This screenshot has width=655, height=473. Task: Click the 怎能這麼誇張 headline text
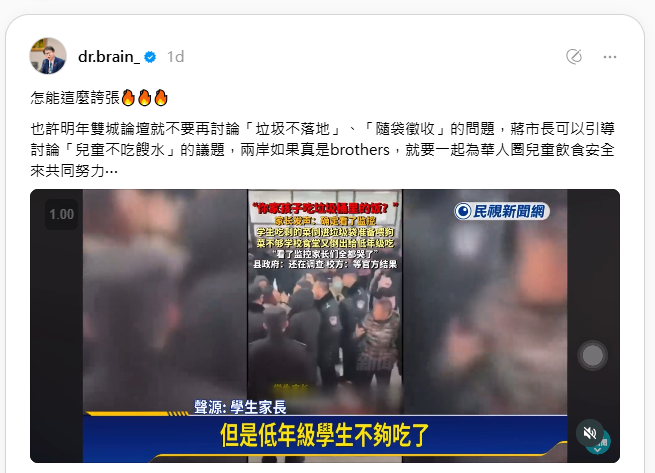[x=75, y=98]
